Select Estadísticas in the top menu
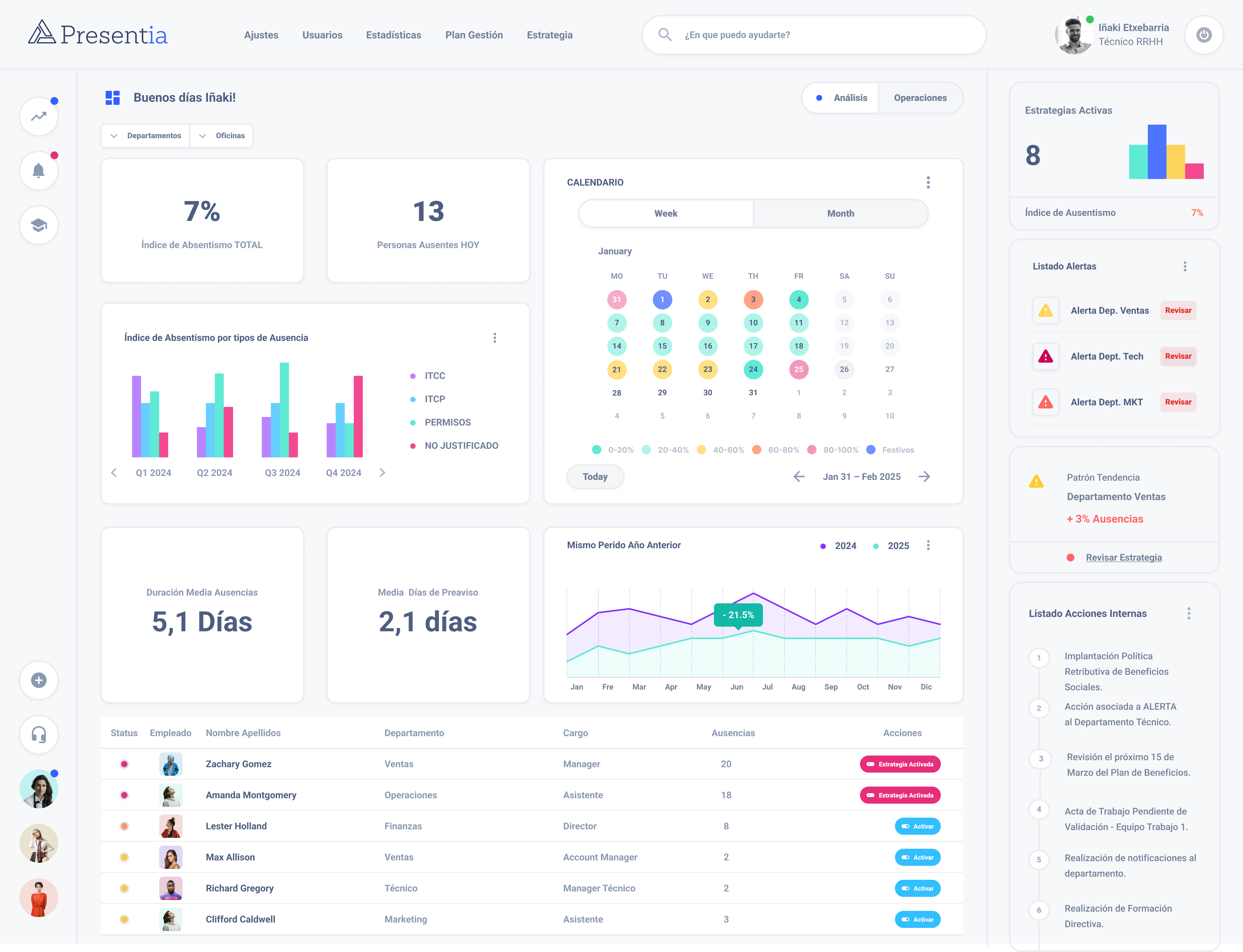Viewport: 1243px width, 952px height. tap(393, 35)
